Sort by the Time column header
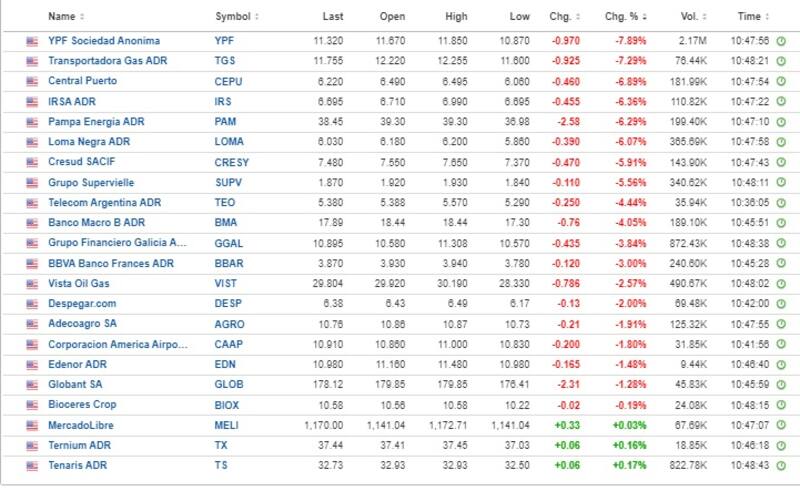Image resolution: width=800 pixels, height=491 pixels. pos(752,17)
